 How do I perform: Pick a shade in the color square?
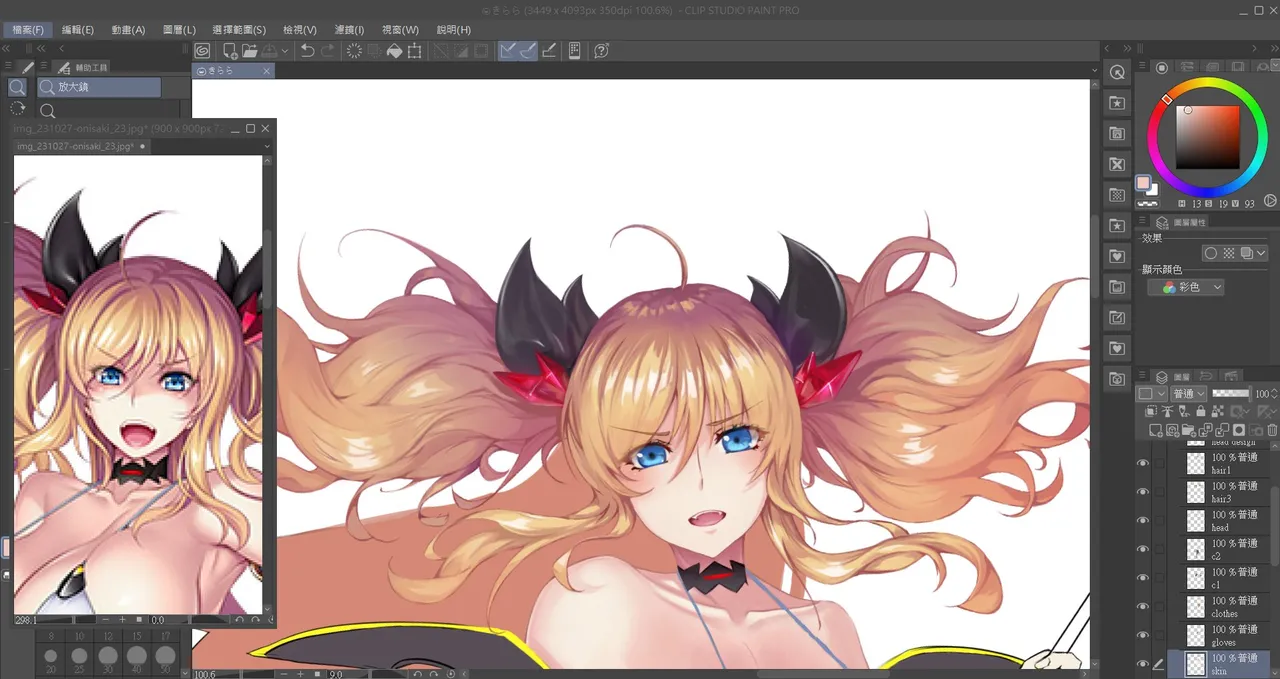(1208, 136)
